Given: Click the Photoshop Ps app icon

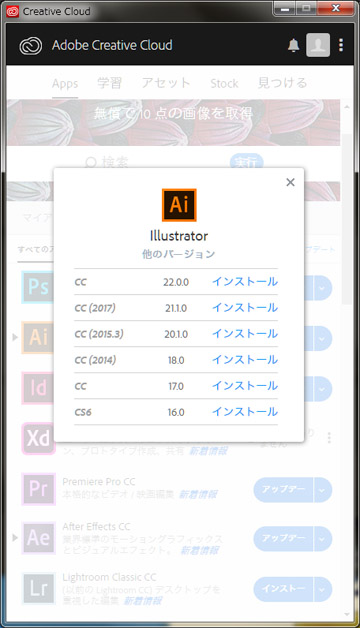Looking at the screenshot, I should tap(37, 287).
